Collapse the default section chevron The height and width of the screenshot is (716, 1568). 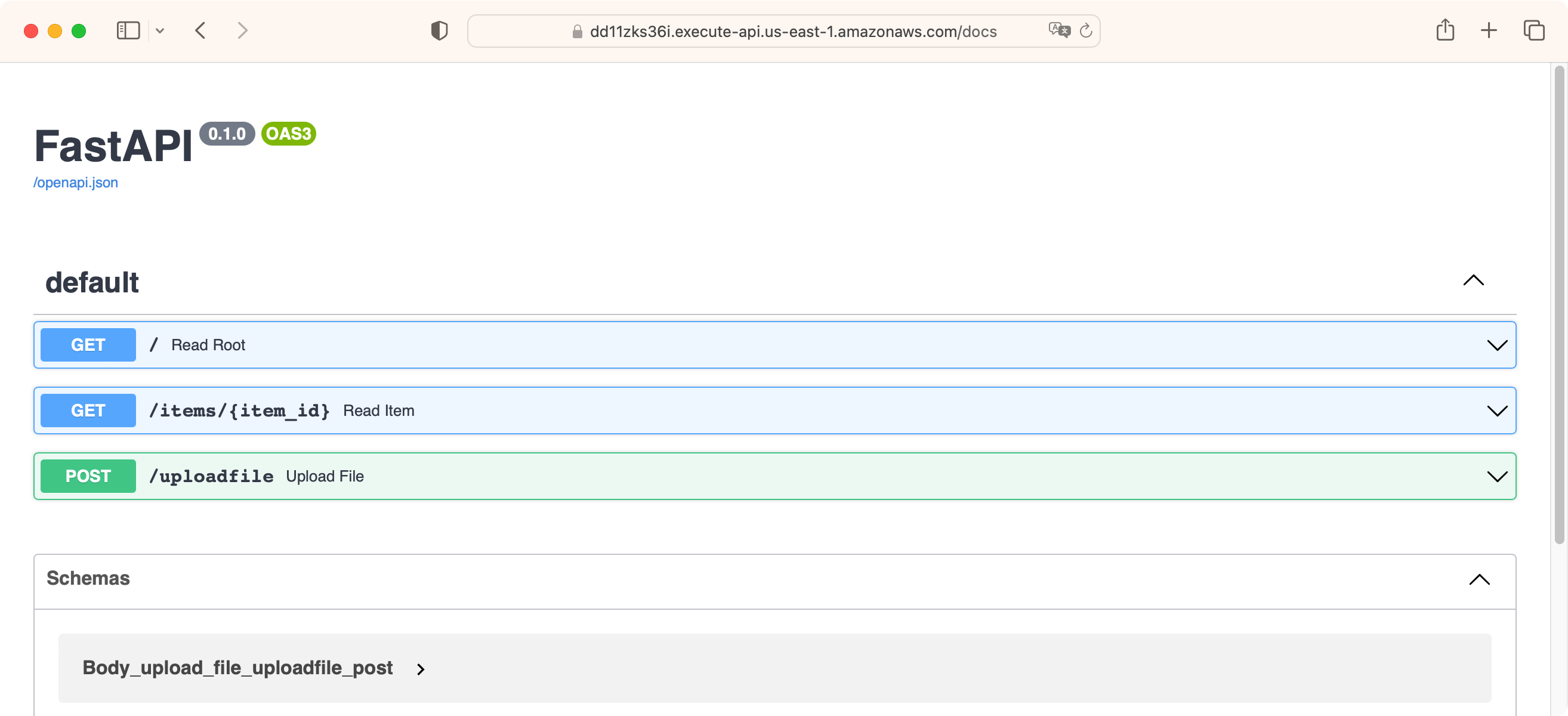tap(1473, 280)
